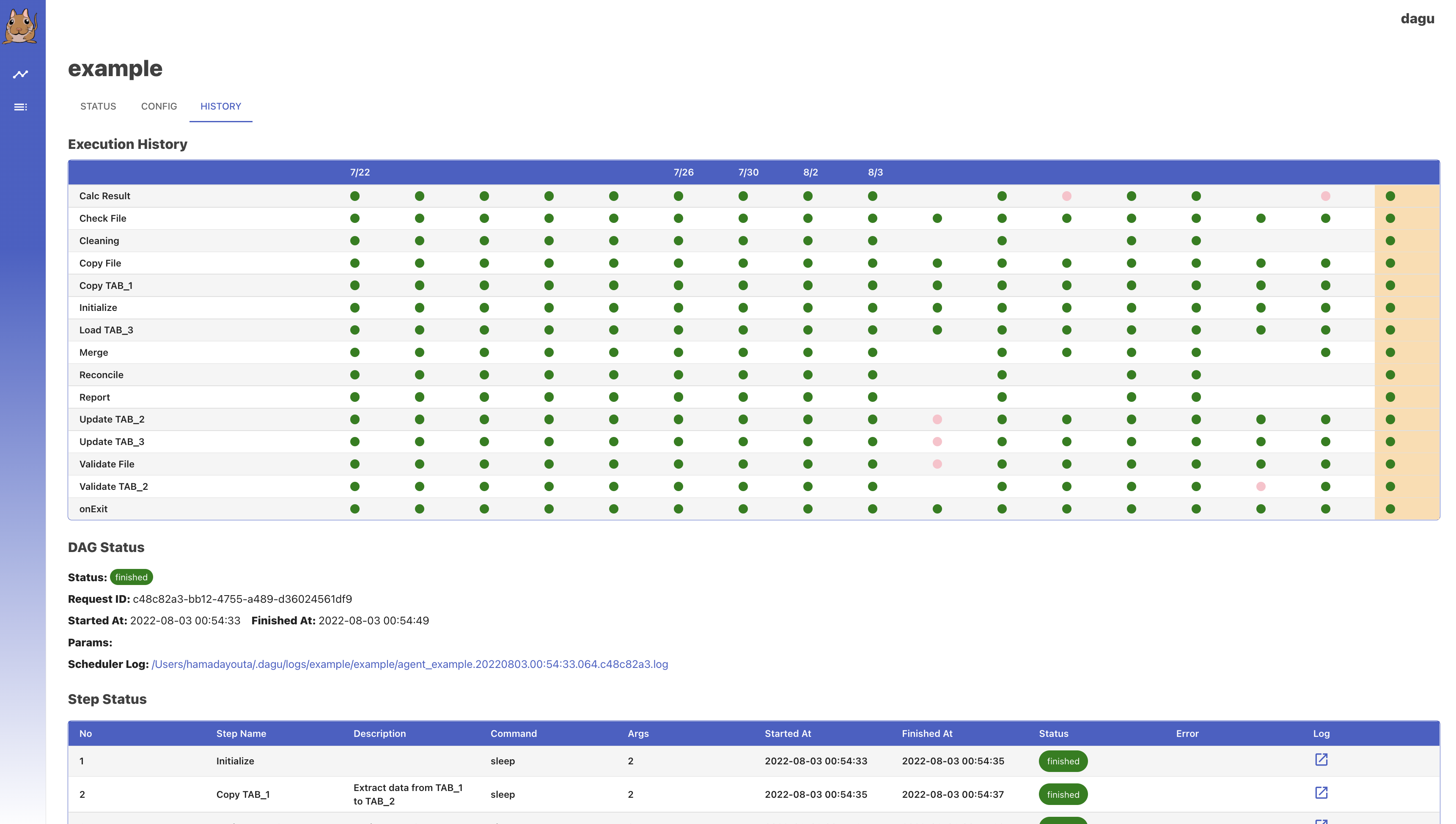Click the 8/3 onExit status dot

coord(873,509)
